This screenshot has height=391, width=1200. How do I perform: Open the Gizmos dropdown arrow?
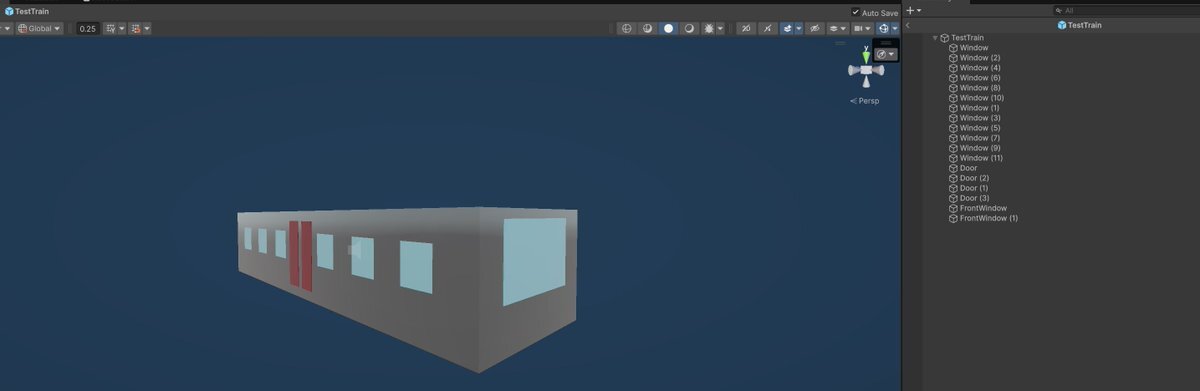click(895, 28)
